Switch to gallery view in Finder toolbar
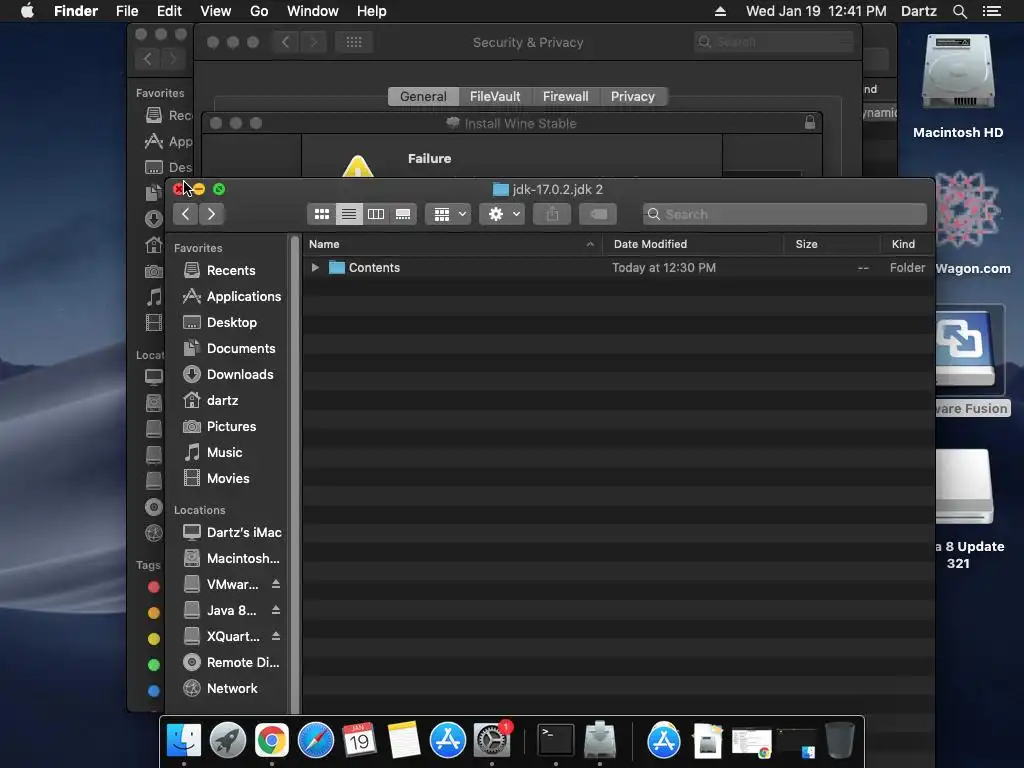 [403, 214]
